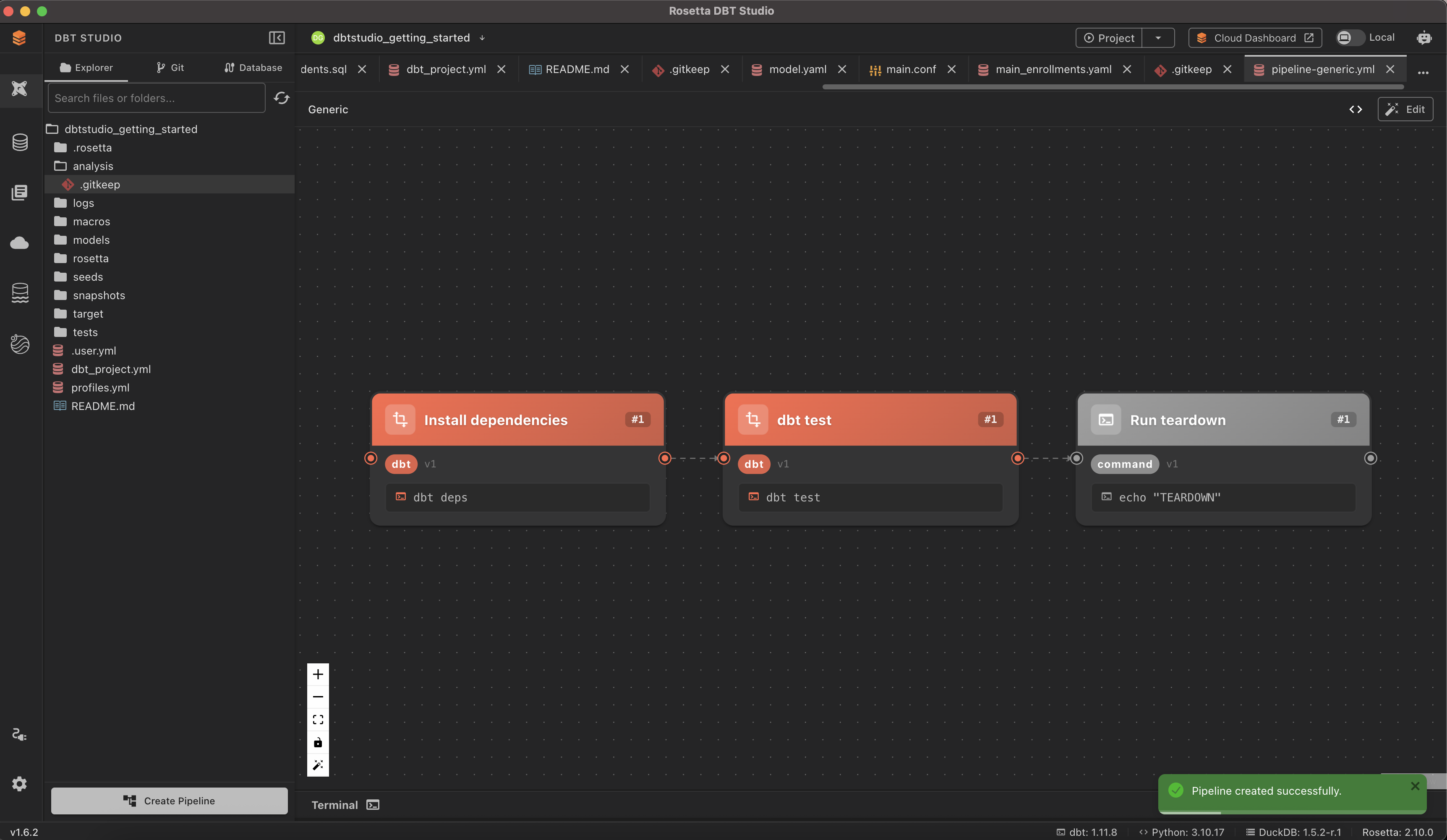Switch to the Explorer tab

point(86,68)
